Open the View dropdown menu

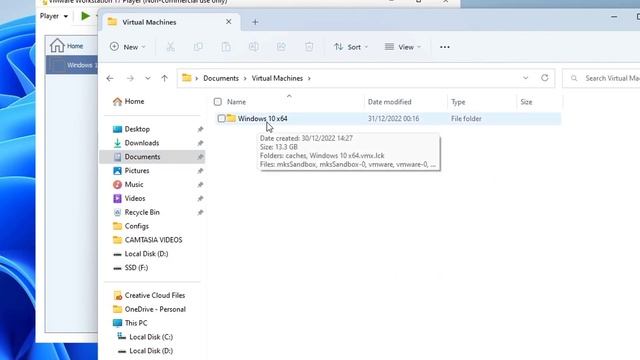click(x=402, y=47)
